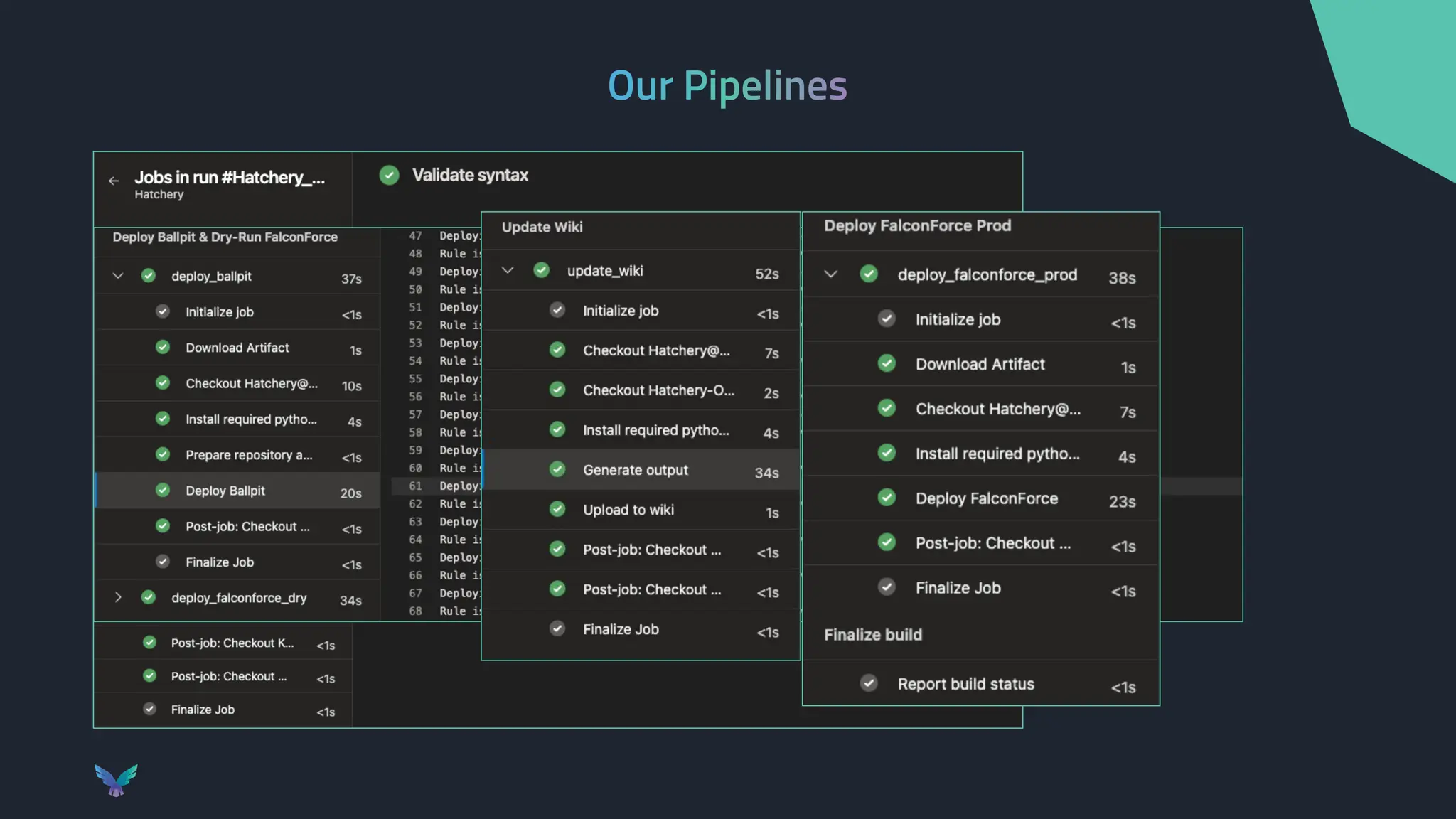This screenshot has width=1456, height=819.
Task: Click gray check icon beside Report build status
Action: [x=868, y=683]
